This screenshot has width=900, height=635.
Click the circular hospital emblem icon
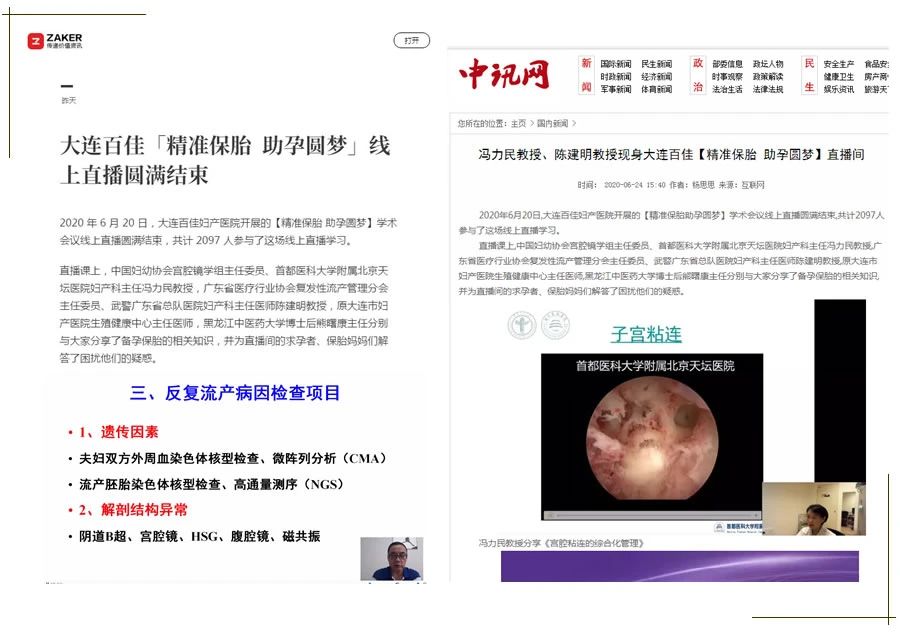click(522, 326)
